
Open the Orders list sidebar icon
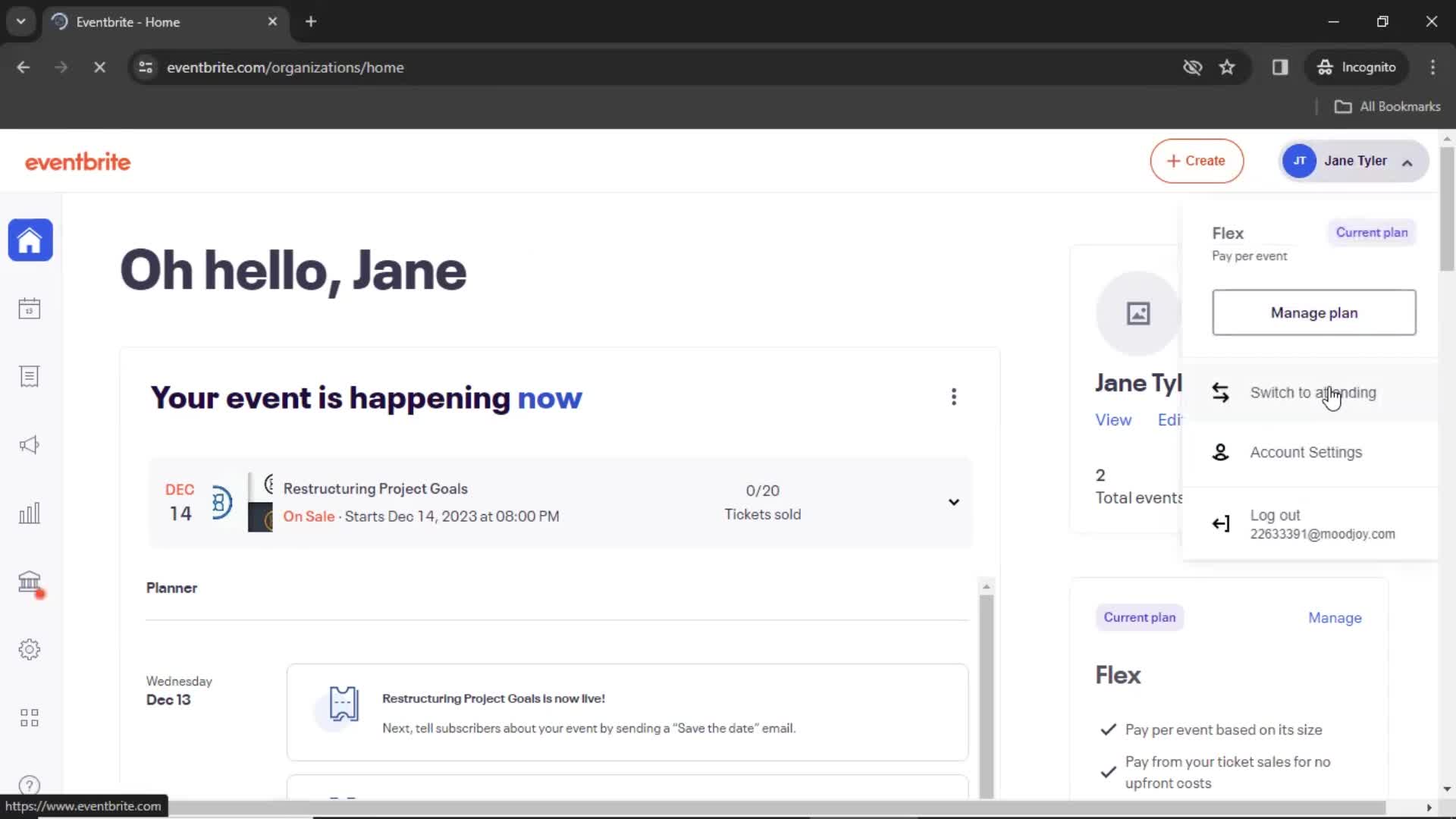[x=30, y=377]
